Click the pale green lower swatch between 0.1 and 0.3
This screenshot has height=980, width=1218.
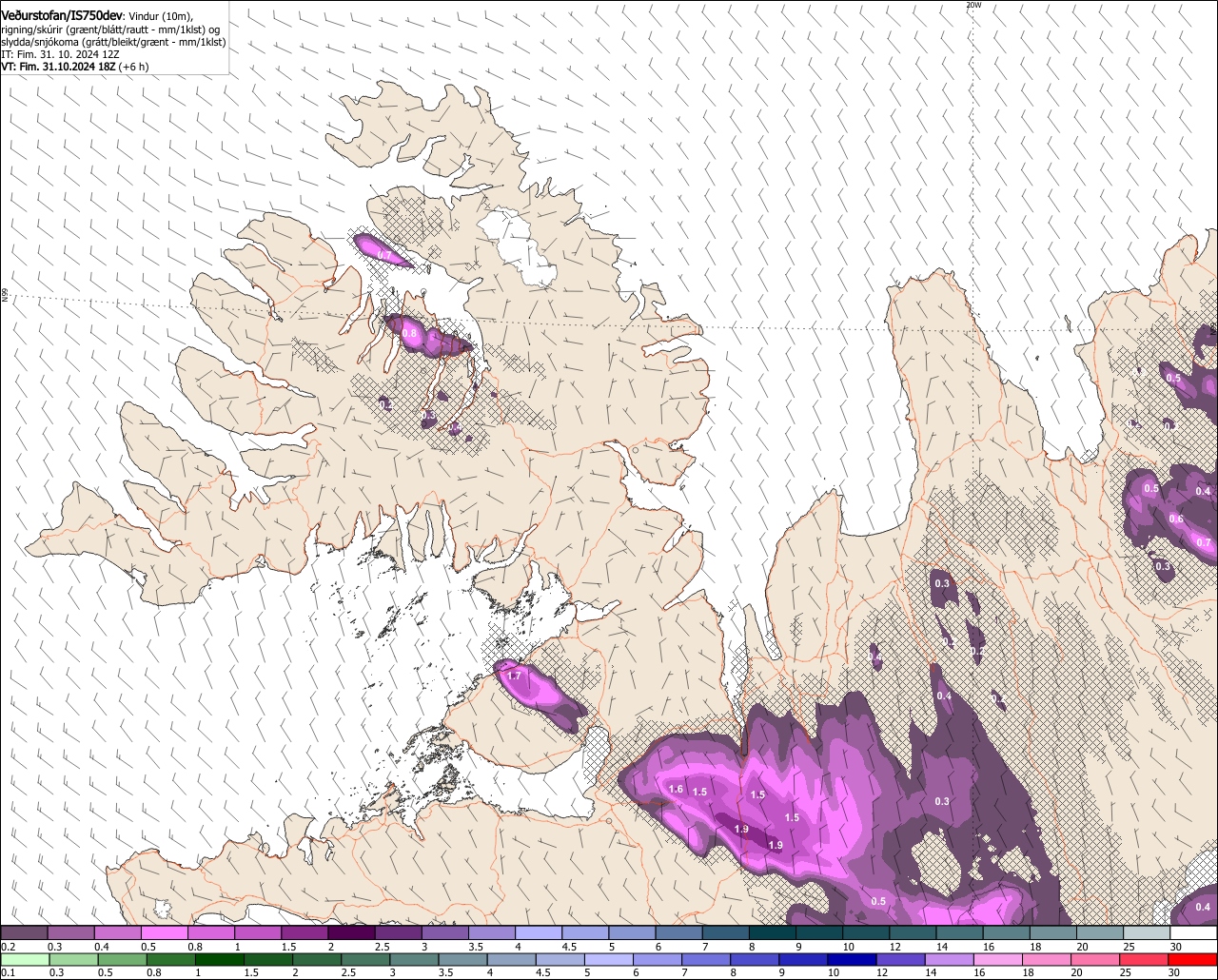pyautogui.click(x=27, y=959)
